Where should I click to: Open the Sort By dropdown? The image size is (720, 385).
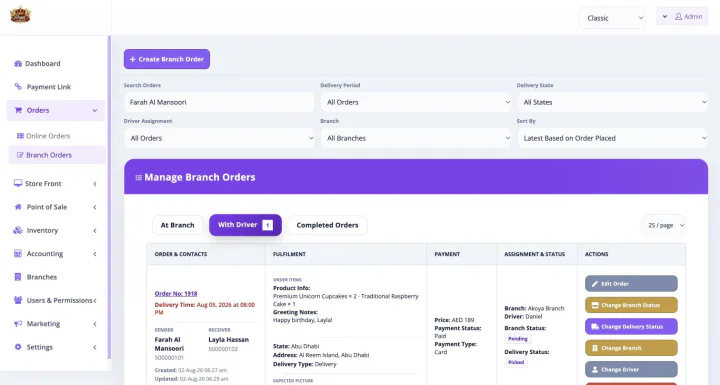click(613, 138)
